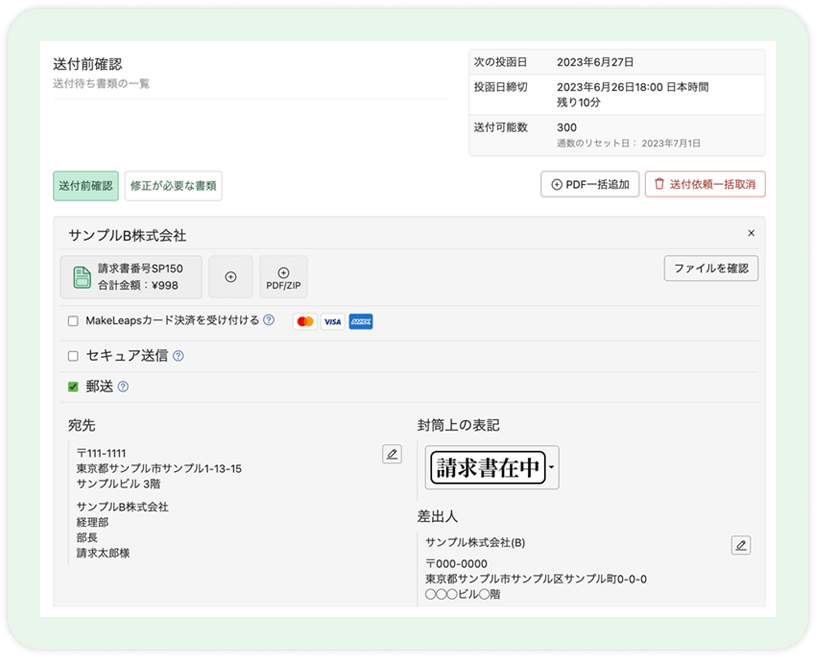Select the 送付前確認 tab
This screenshot has width=816, height=657.
[x=85, y=185]
